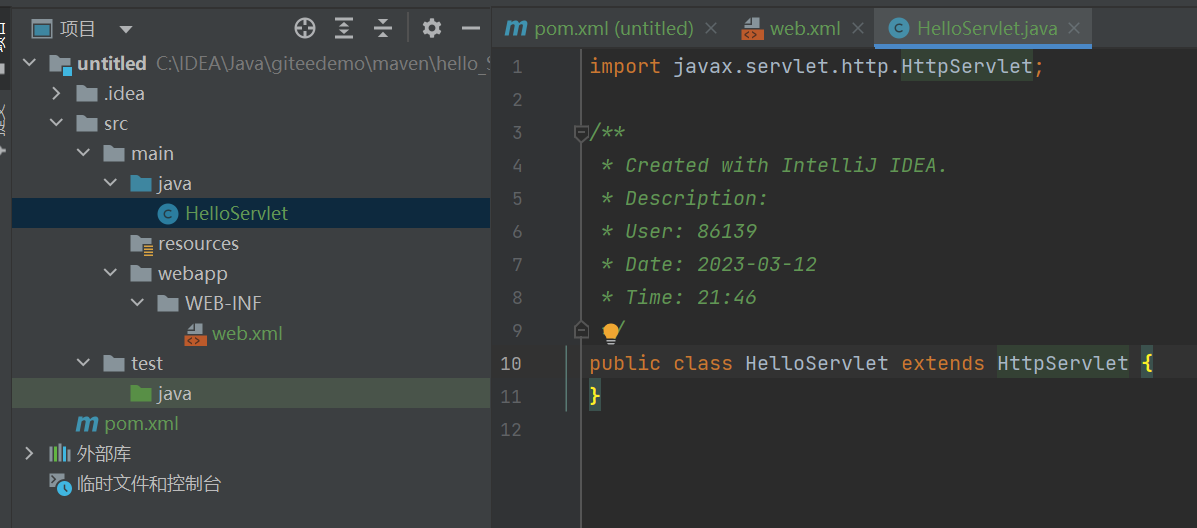1197x528 pixels.
Task: Click line number 1 in the gutter
Action: (518, 67)
